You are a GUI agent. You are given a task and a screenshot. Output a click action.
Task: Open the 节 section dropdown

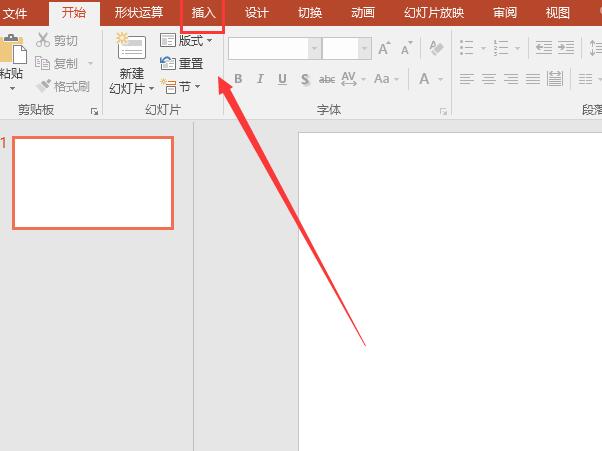pyautogui.click(x=180, y=87)
